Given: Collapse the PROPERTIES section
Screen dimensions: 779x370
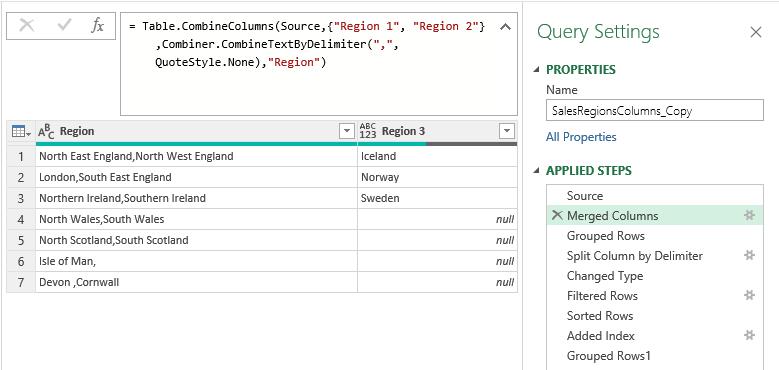Looking at the screenshot, I should [x=537, y=70].
